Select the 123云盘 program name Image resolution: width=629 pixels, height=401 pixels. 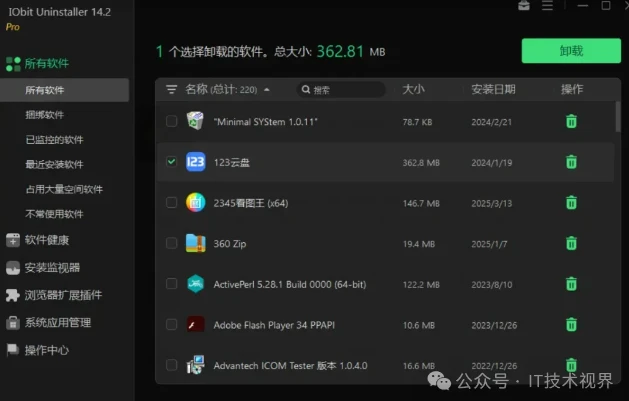tap(231, 162)
